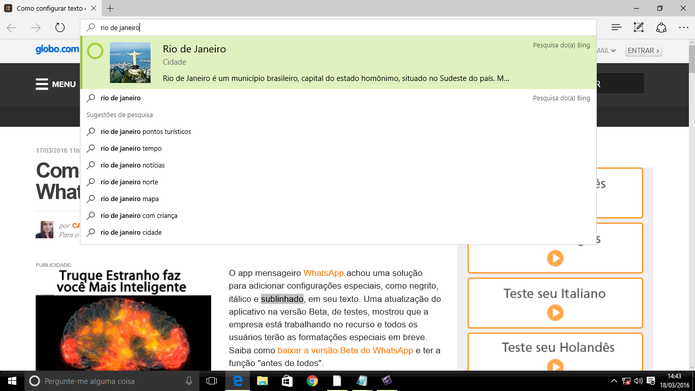Click the globo.com logo link
This screenshot has height=391, width=695.
tap(57, 49)
